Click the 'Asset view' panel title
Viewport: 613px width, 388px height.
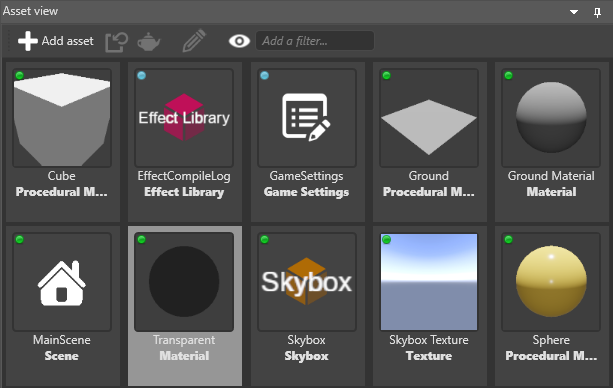click(30, 11)
